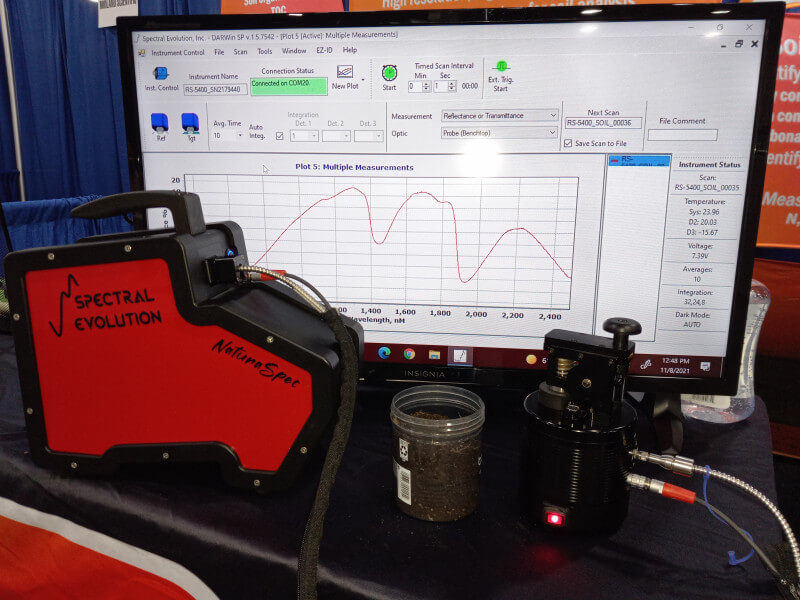
Task: Click the File Comment input field
Action: click(683, 135)
